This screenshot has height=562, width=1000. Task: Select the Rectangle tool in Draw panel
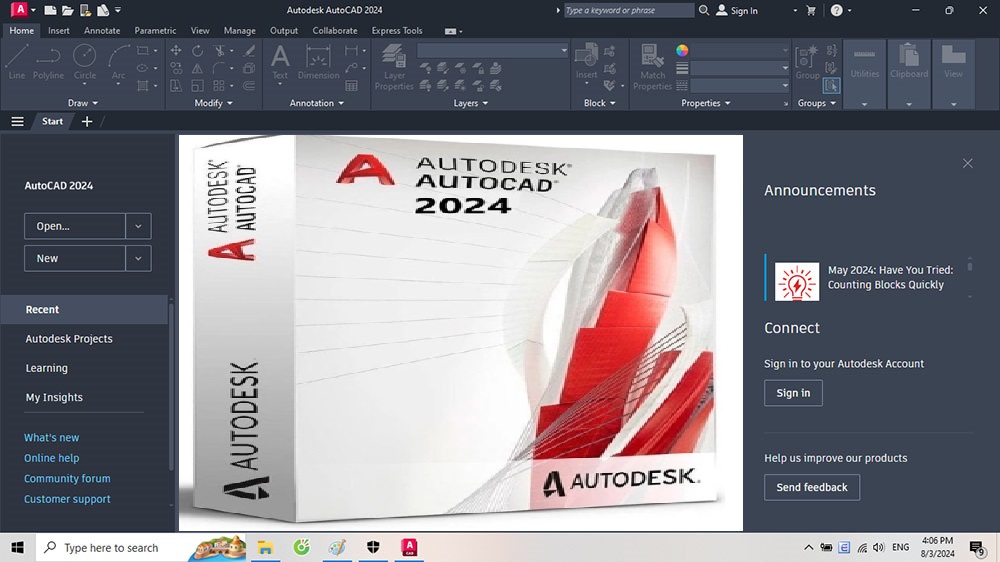[x=143, y=50]
